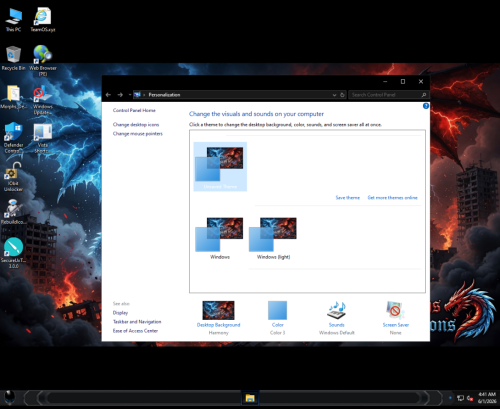Open RebuildIco... desktop shortcut
Image resolution: width=500 pixels, height=409 pixels.
(x=13, y=212)
